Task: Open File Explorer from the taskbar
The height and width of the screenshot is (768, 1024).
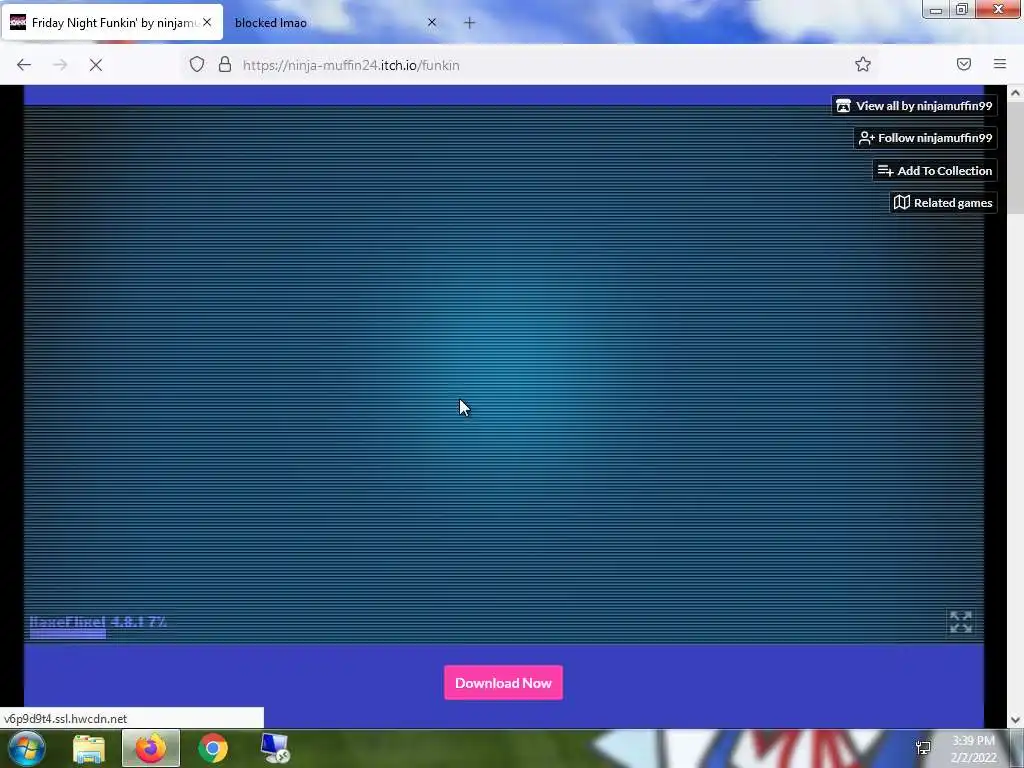Action: coord(89,748)
